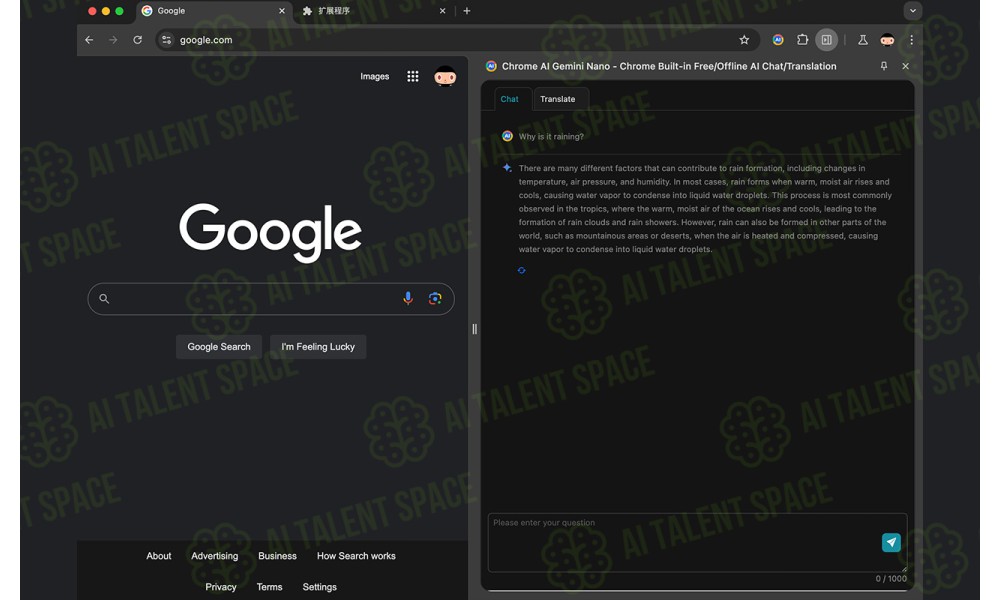Image resolution: width=1000 pixels, height=600 pixels.
Task: Switch to the 扩展程序 tab
Action: coord(373,11)
